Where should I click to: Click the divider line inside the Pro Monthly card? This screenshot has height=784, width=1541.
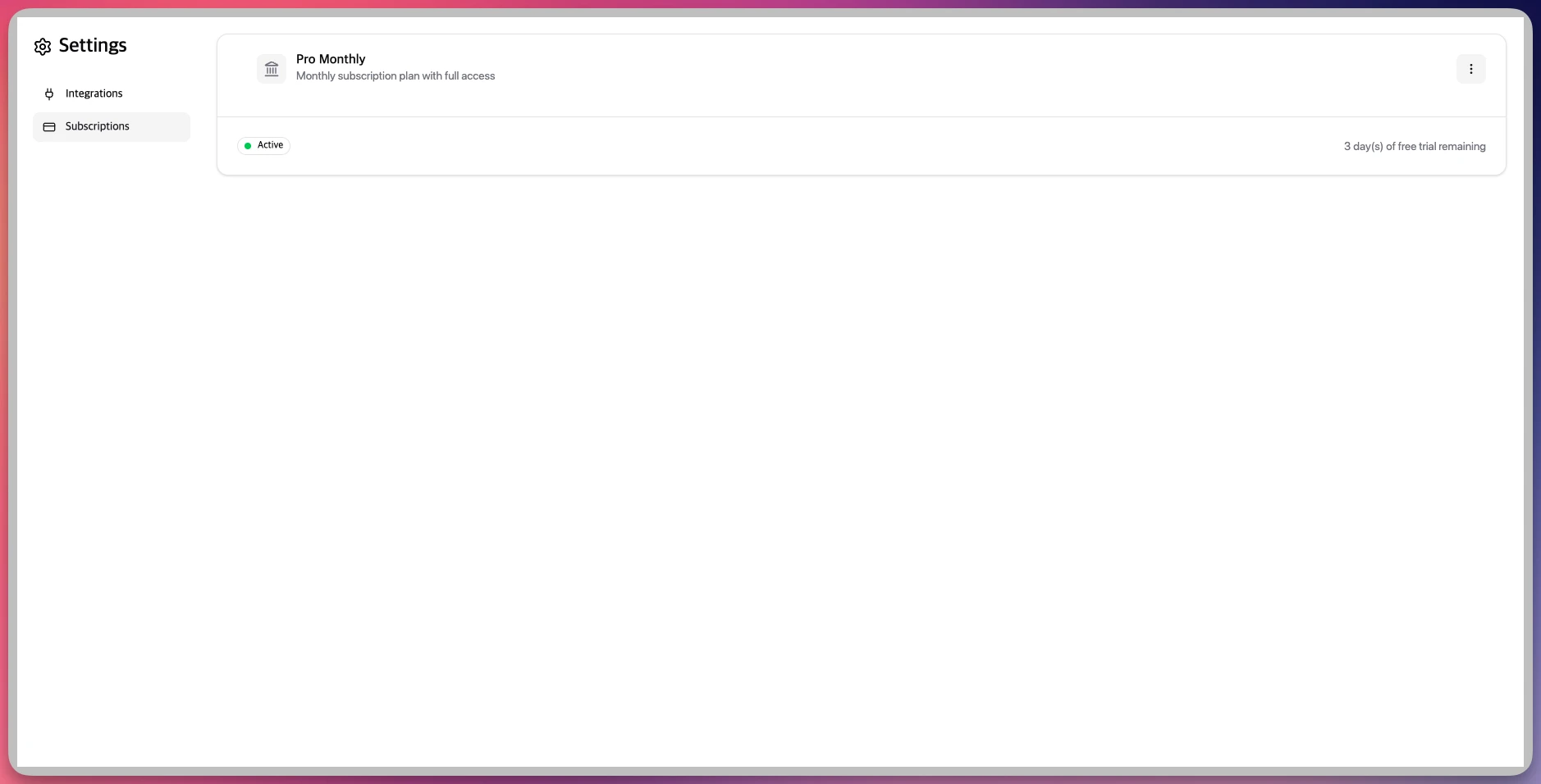[862, 116]
